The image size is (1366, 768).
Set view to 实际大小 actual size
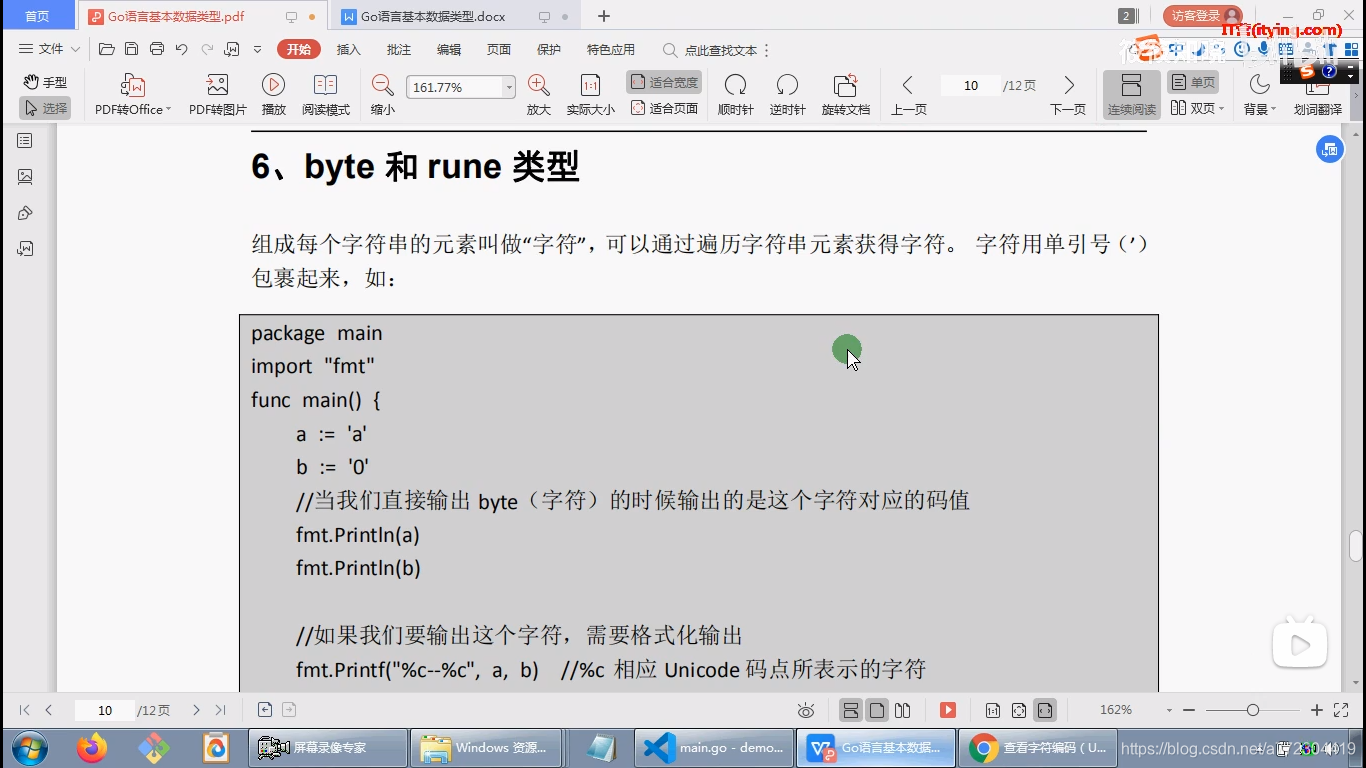(x=590, y=95)
